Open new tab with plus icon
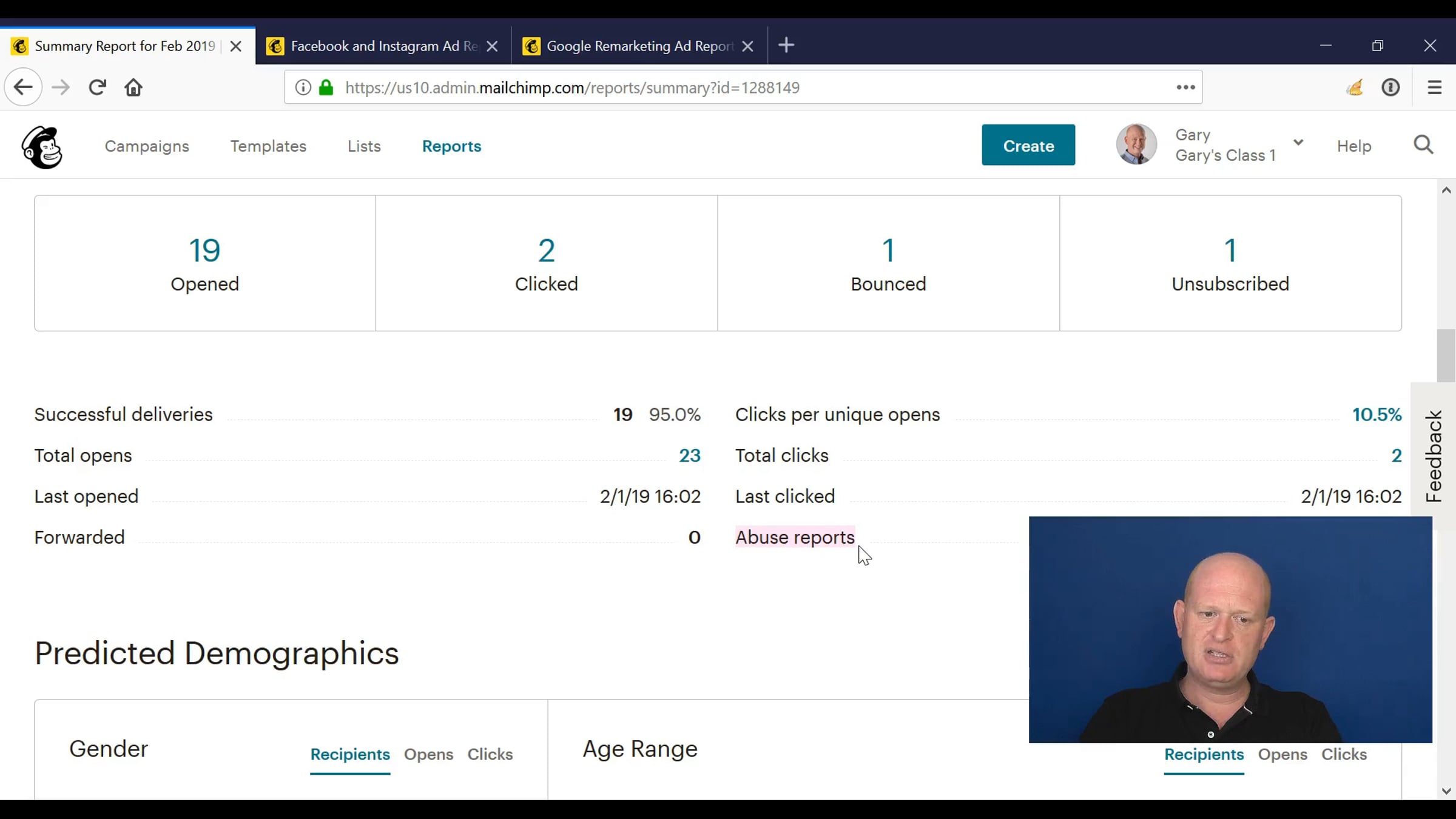The width and height of the screenshot is (1456, 819). tap(786, 45)
